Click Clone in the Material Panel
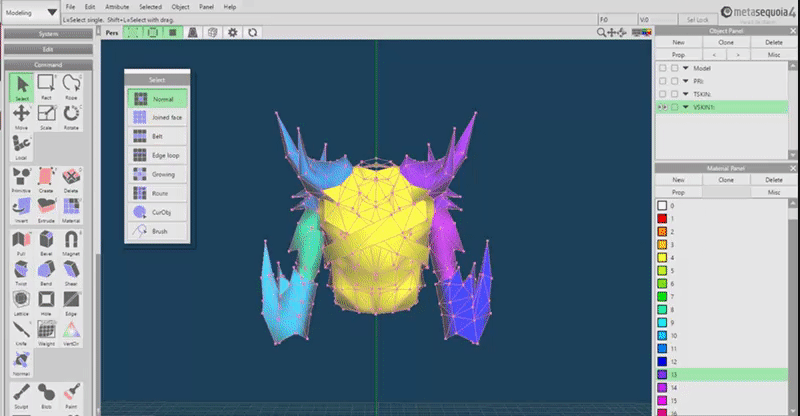800x416 pixels. click(x=726, y=180)
